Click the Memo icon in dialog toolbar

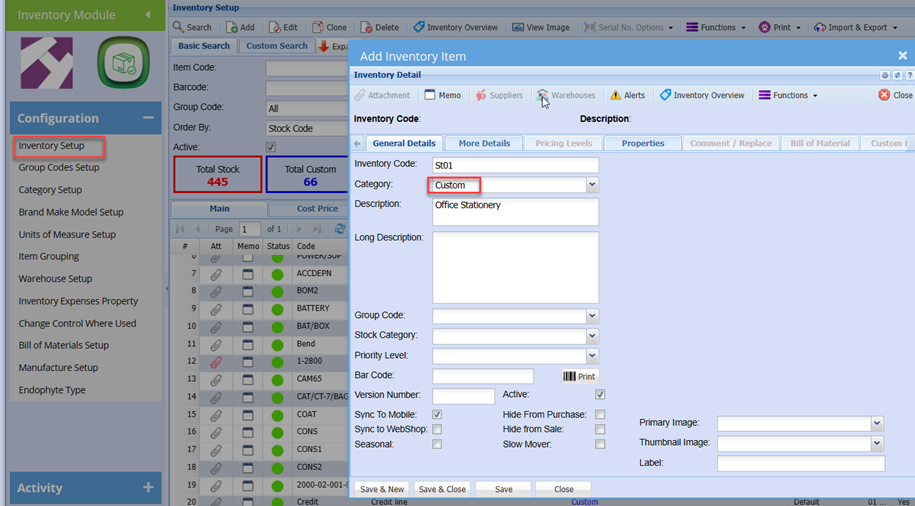pyautogui.click(x=430, y=95)
